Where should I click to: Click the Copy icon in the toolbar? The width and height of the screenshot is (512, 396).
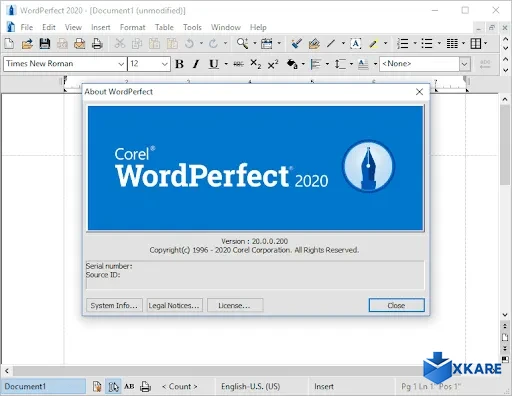tap(137, 43)
